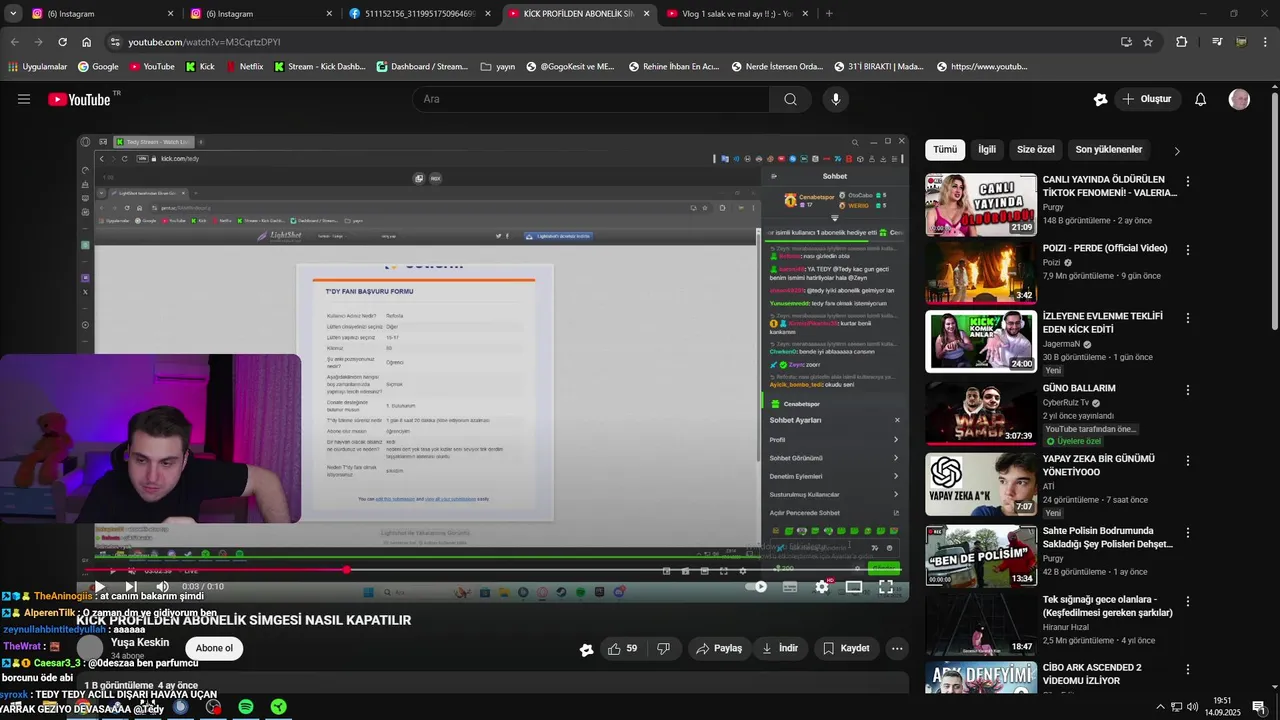
Task: Open Kick bookmark in bookmarks bar
Action: 200,67
